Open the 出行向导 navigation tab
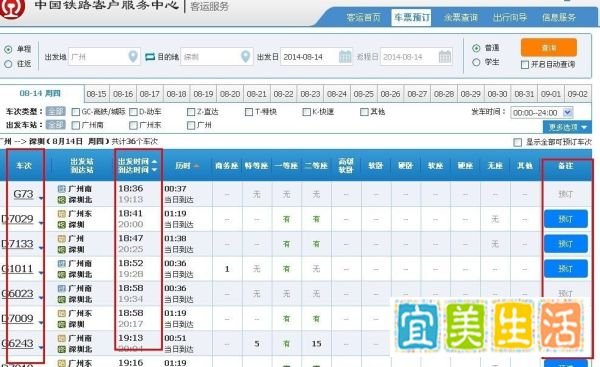The width and height of the screenshot is (600, 367). [x=510, y=18]
